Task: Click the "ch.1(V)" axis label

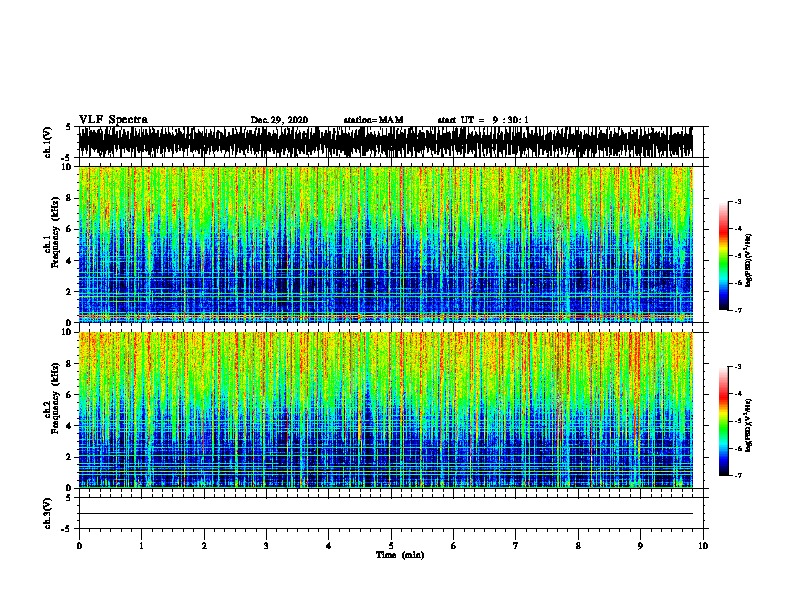Action: (x=47, y=142)
